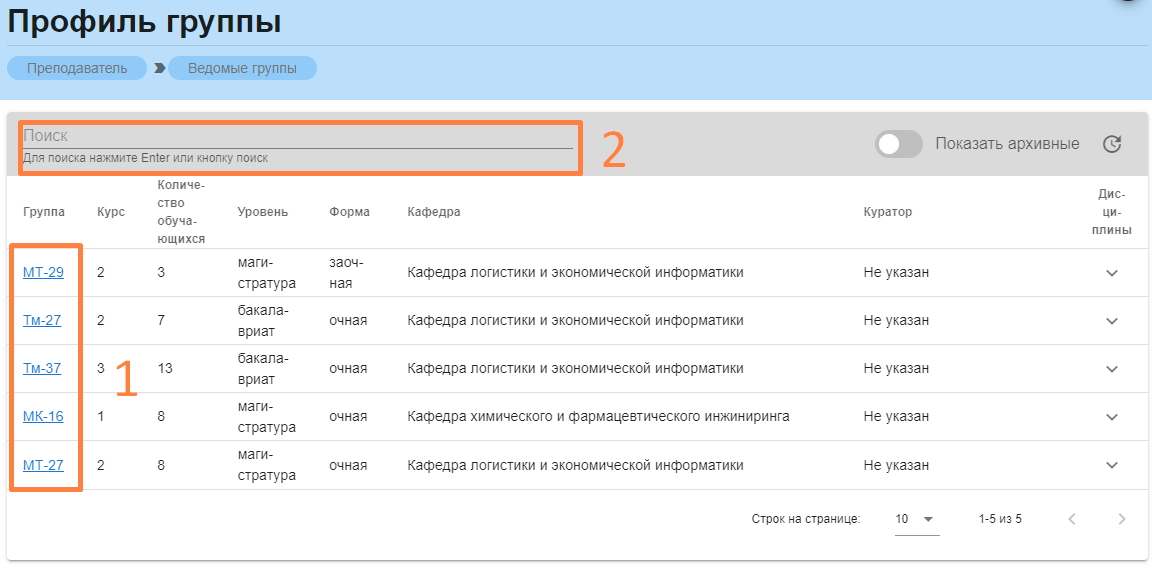
Task: Click the 'Кафедра' column header
Action: 433,212
